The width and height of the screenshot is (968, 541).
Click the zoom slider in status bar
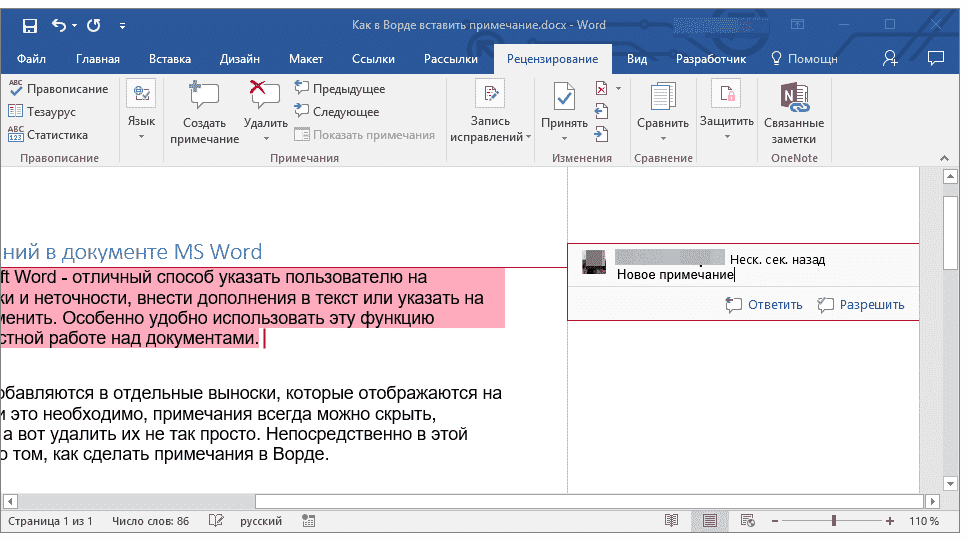[x=834, y=521]
